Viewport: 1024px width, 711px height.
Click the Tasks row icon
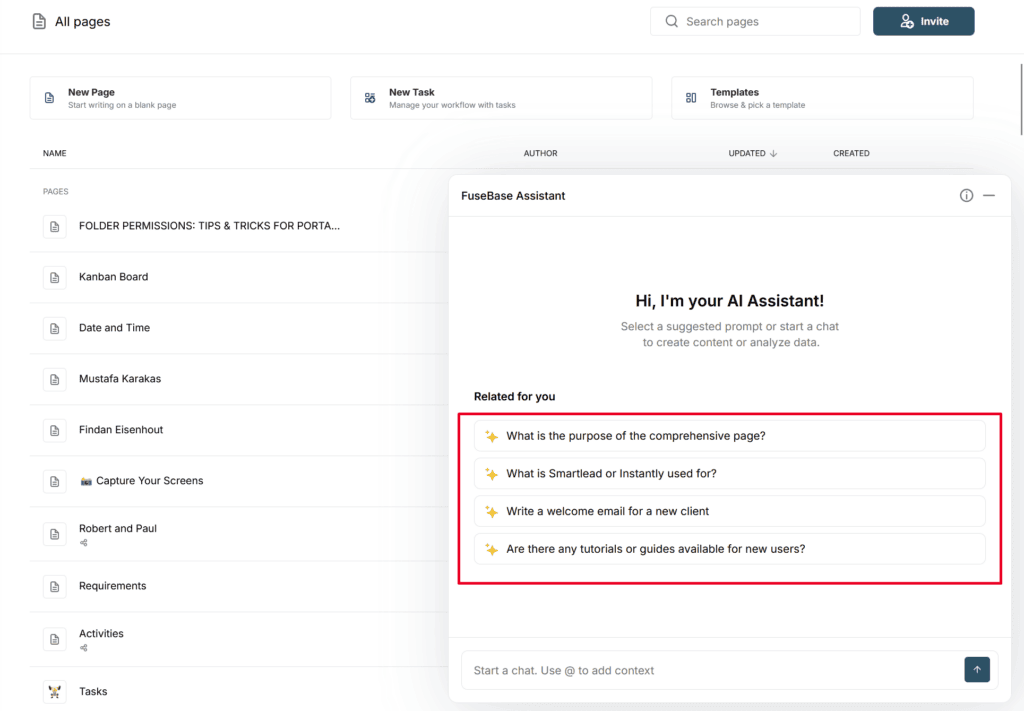point(55,691)
